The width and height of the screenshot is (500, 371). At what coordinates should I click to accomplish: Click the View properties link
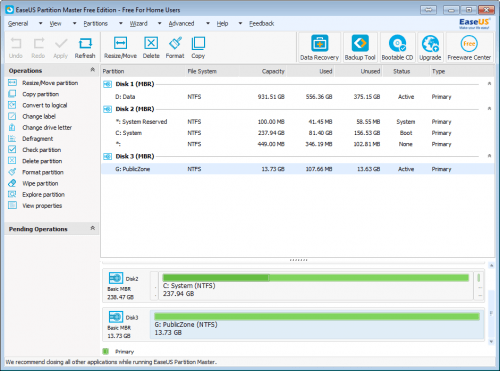42,206
